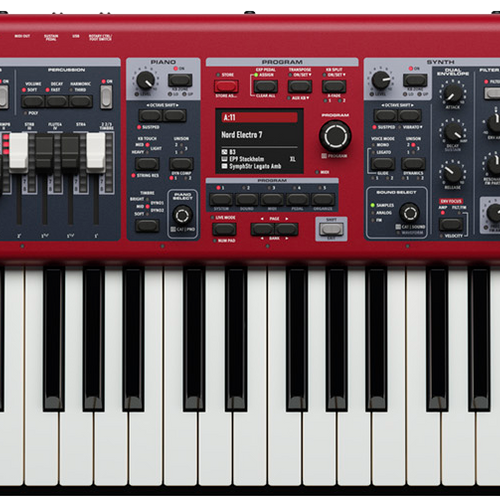
Task: Click the Sound Select dial
Action: pyautogui.click(x=409, y=213)
